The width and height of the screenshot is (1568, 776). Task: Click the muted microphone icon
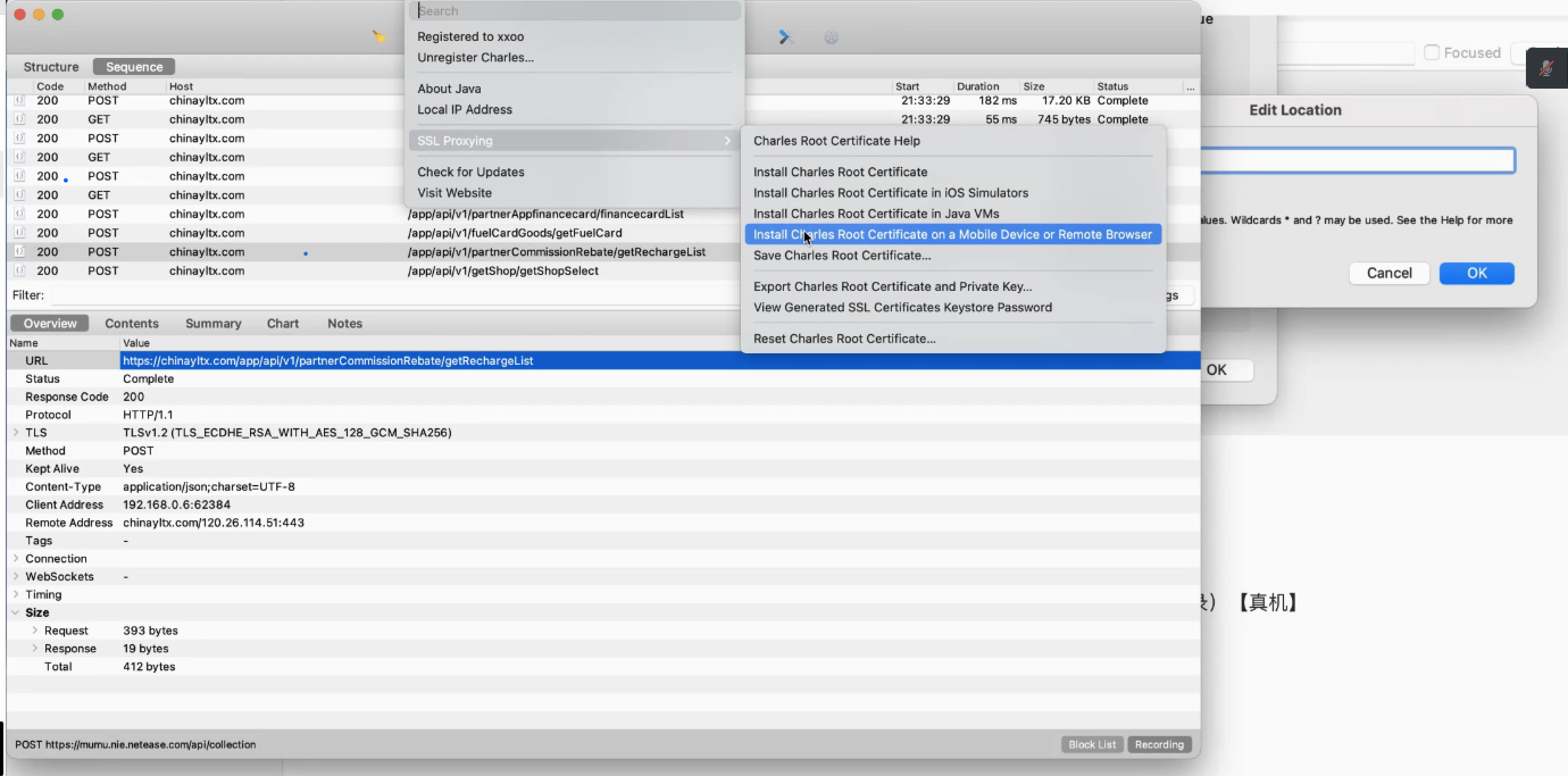(x=1546, y=68)
